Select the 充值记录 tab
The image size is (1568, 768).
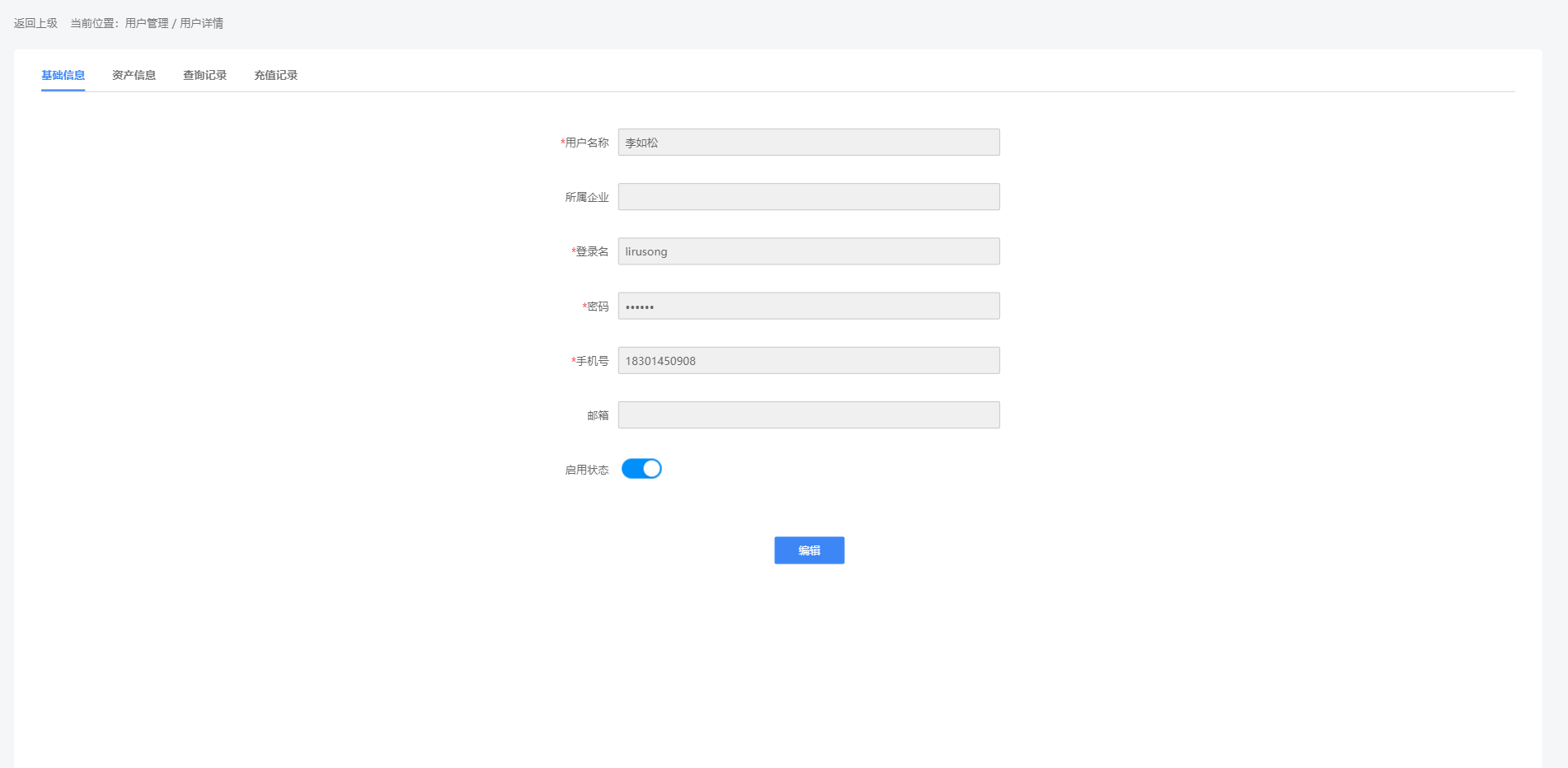(x=275, y=75)
